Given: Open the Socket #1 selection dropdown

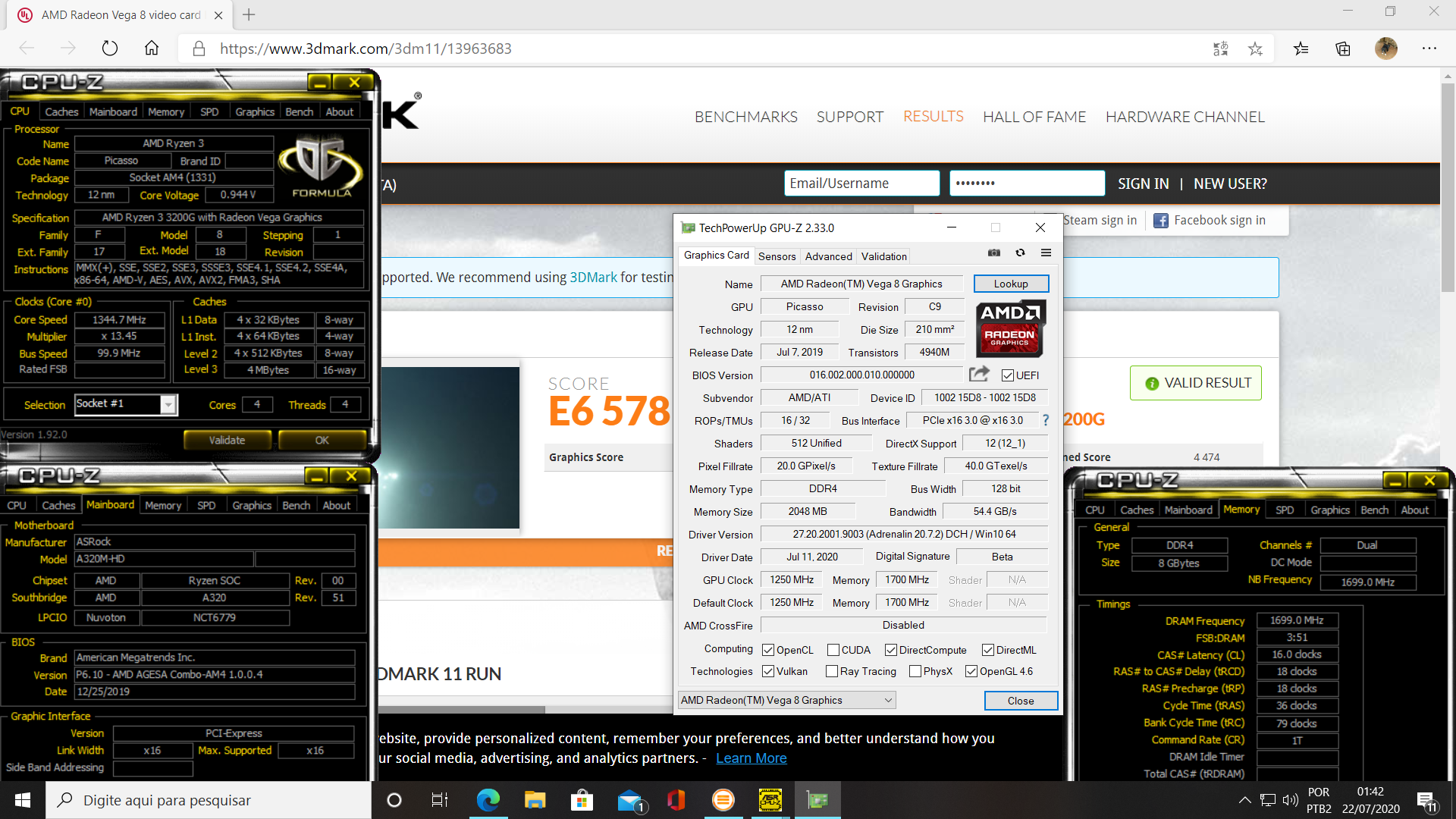Looking at the screenshot, I should pyautogui.click(x=126, y=404).
